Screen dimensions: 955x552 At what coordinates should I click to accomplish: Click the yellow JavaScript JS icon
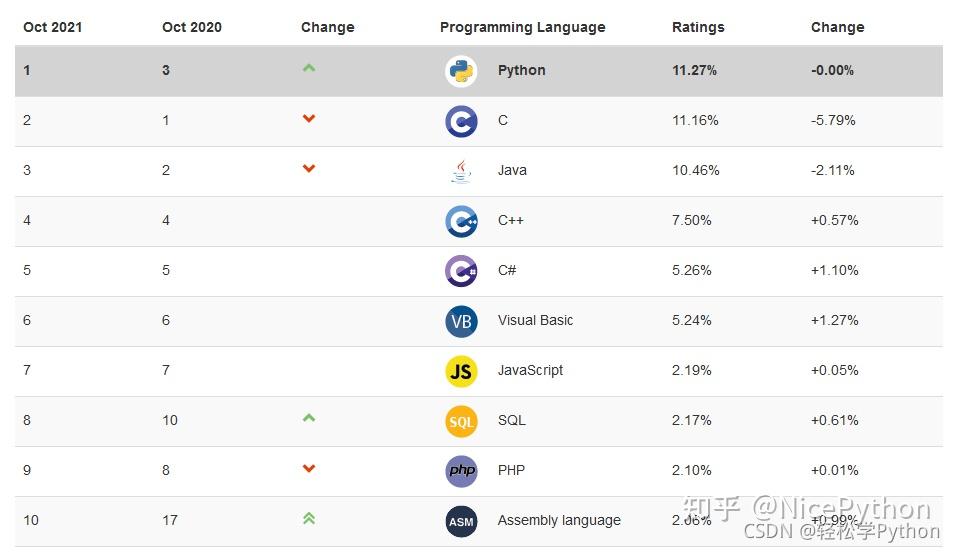pos(461,371)
